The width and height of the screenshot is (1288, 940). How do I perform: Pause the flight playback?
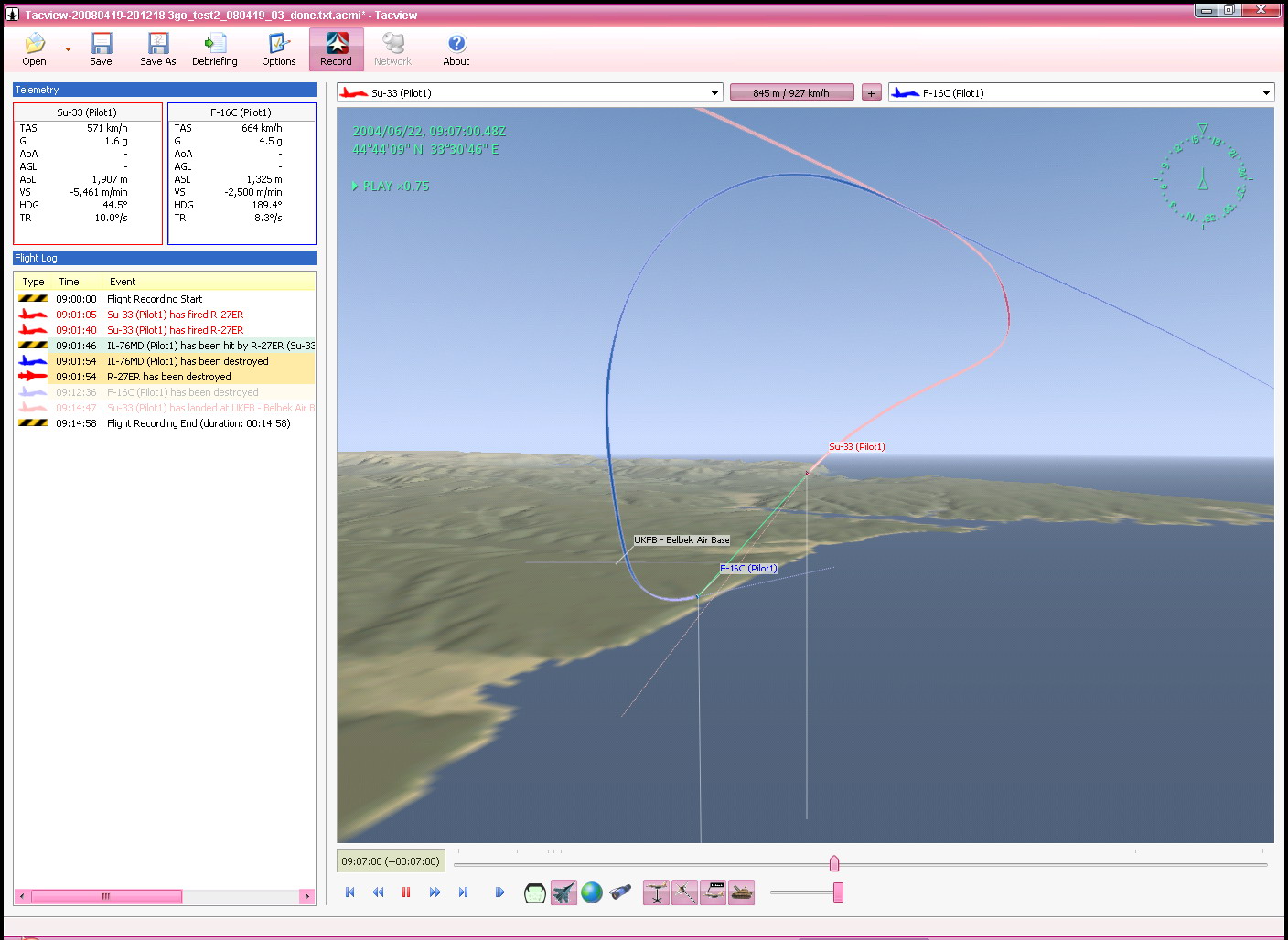[406, 892]
